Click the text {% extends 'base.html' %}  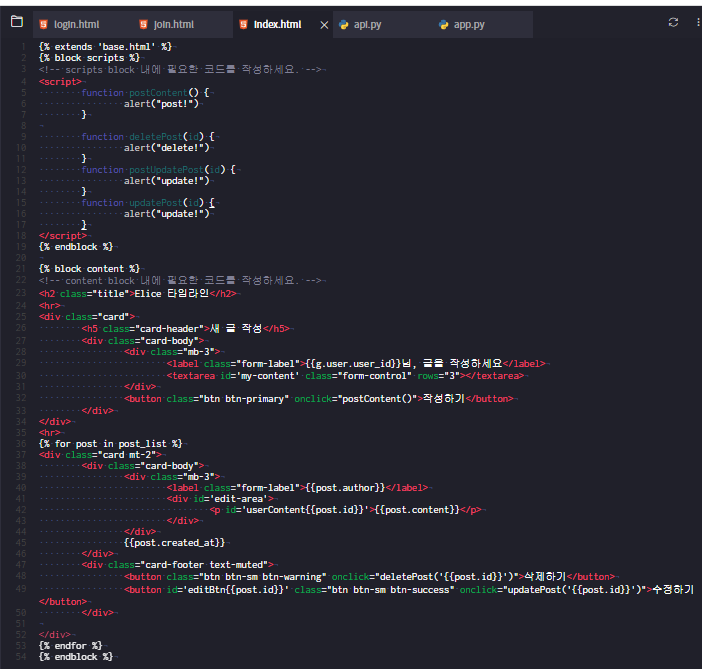(x=105, y=47)
